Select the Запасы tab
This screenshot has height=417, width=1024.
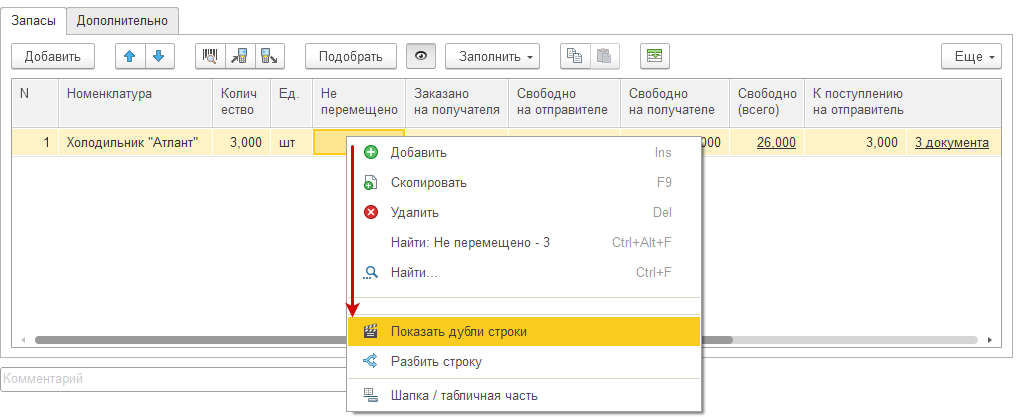pyautogui.click(x=33, y=19)
